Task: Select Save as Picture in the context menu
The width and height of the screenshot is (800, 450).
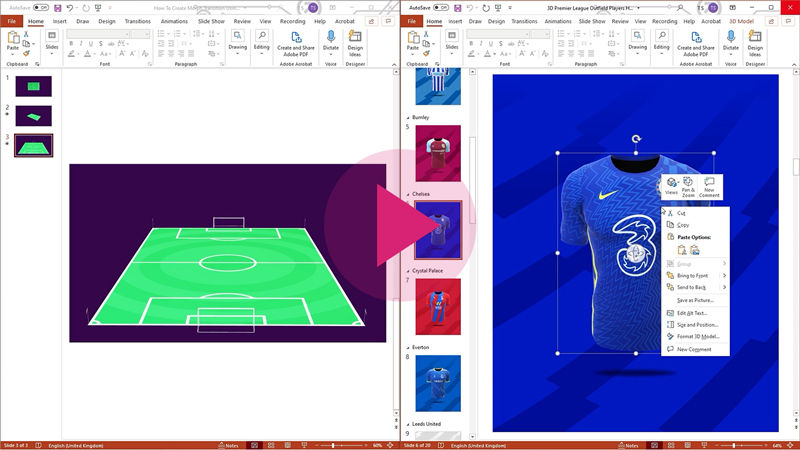Action: click(695, 300)
